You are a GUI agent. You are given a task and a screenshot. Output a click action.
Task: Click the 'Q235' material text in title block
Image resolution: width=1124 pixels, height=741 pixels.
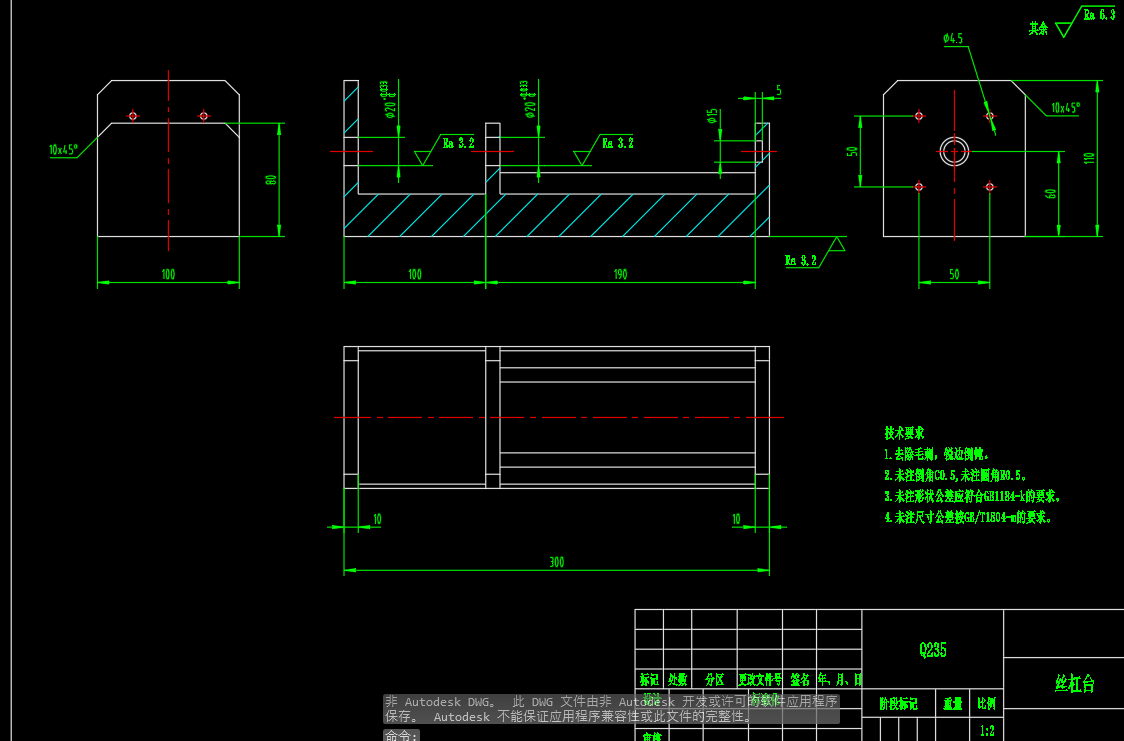(x=933, y=650)
